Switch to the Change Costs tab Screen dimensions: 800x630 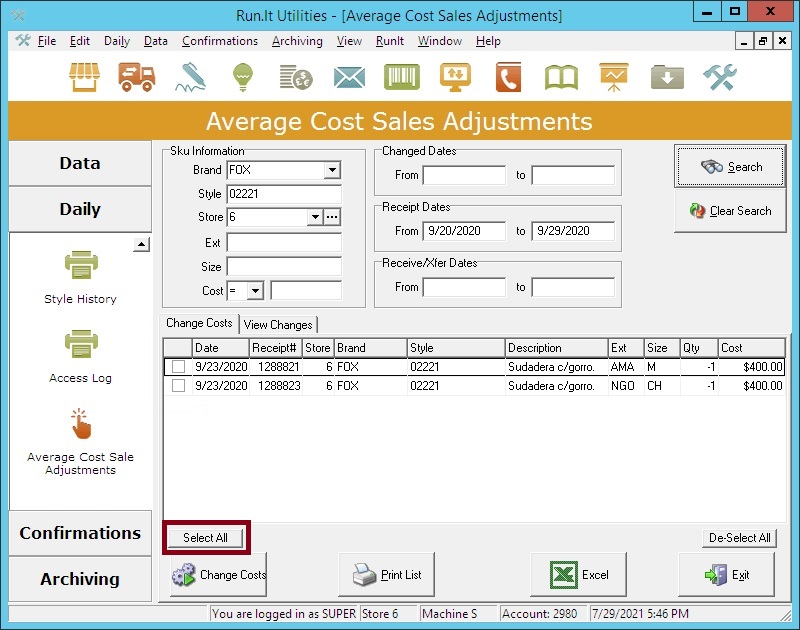[x=199, y=323]
